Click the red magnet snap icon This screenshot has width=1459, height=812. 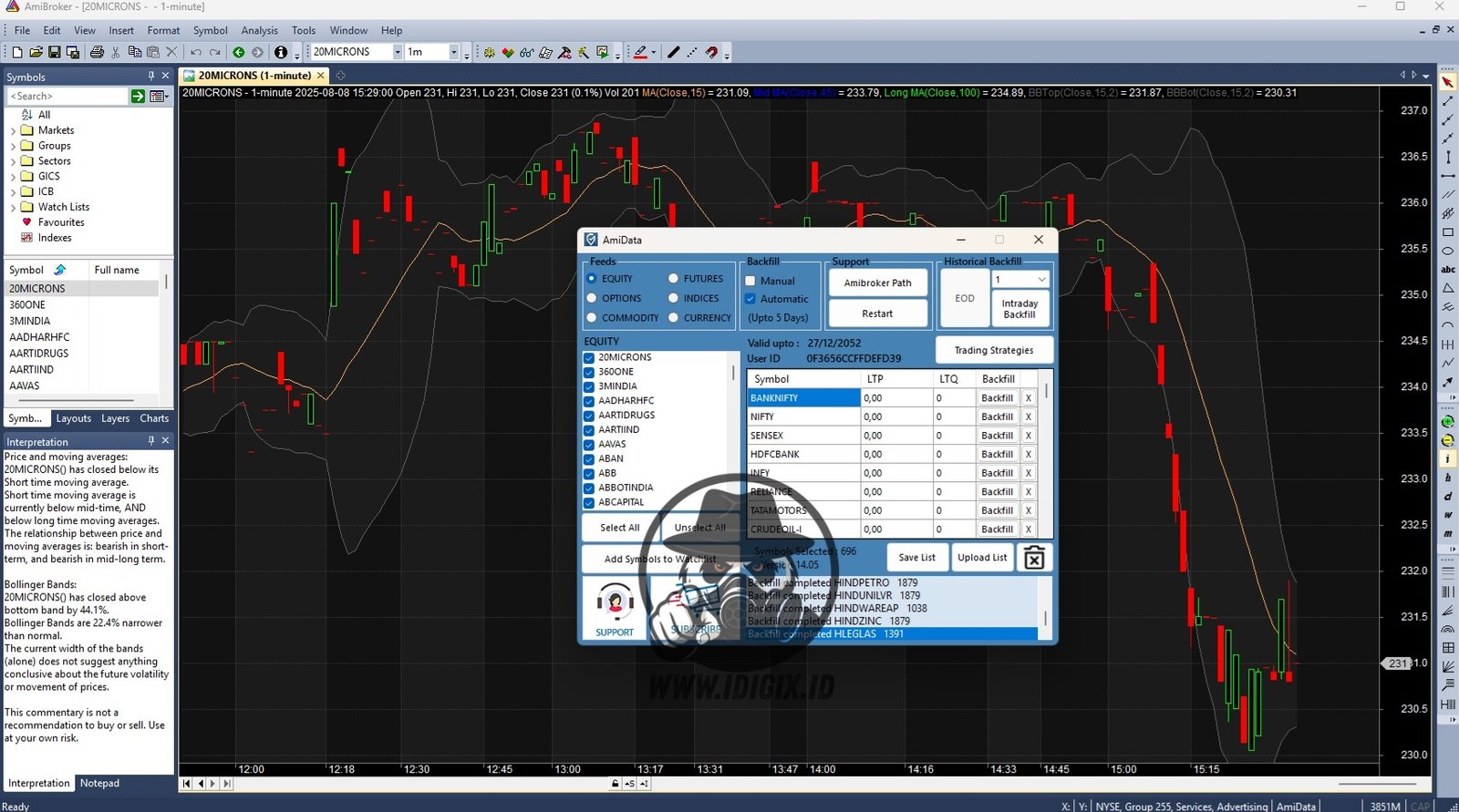711,52
